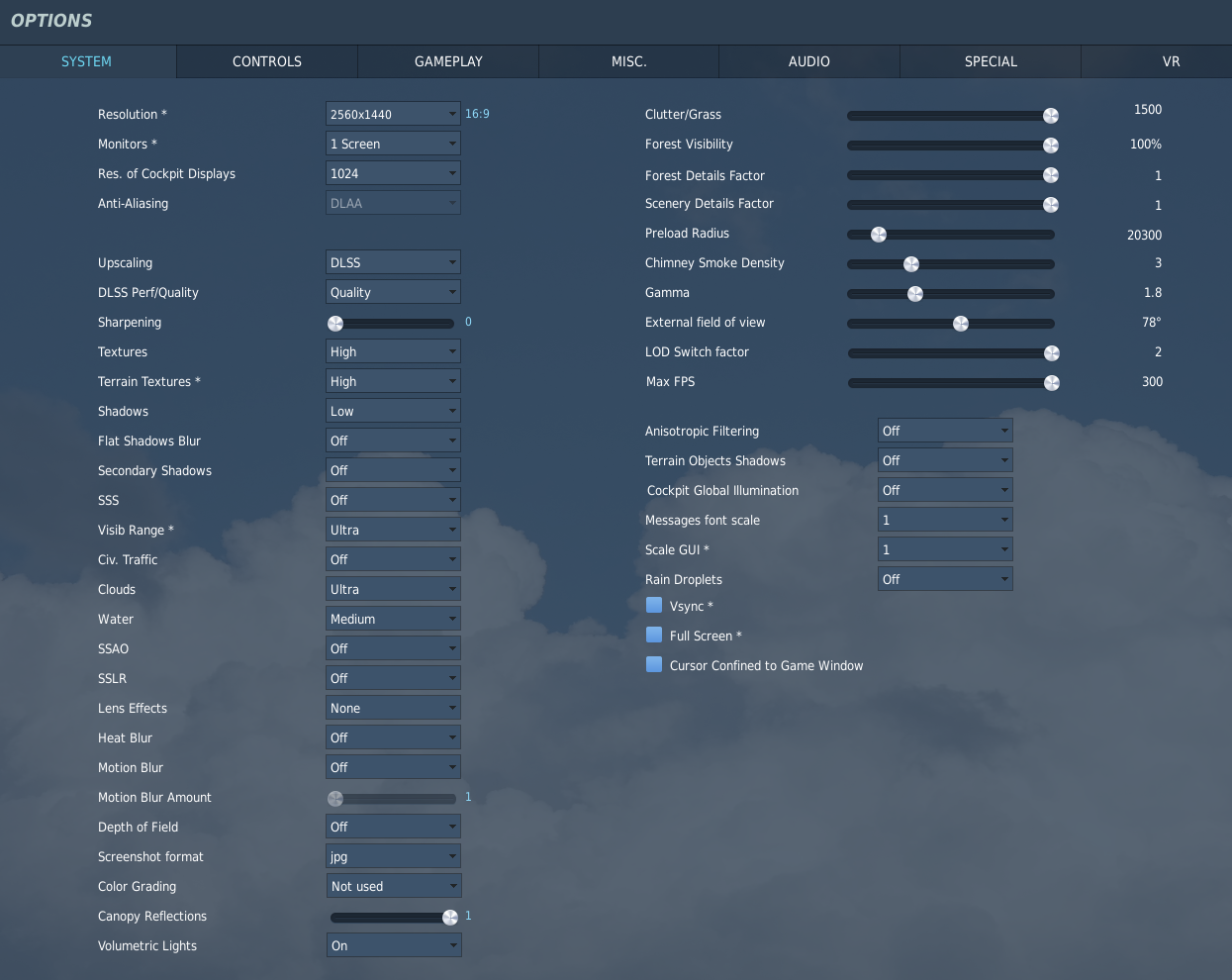
Task: Expand the Flat Shadows Blur dropdown
Action: [x=394, y=441]
